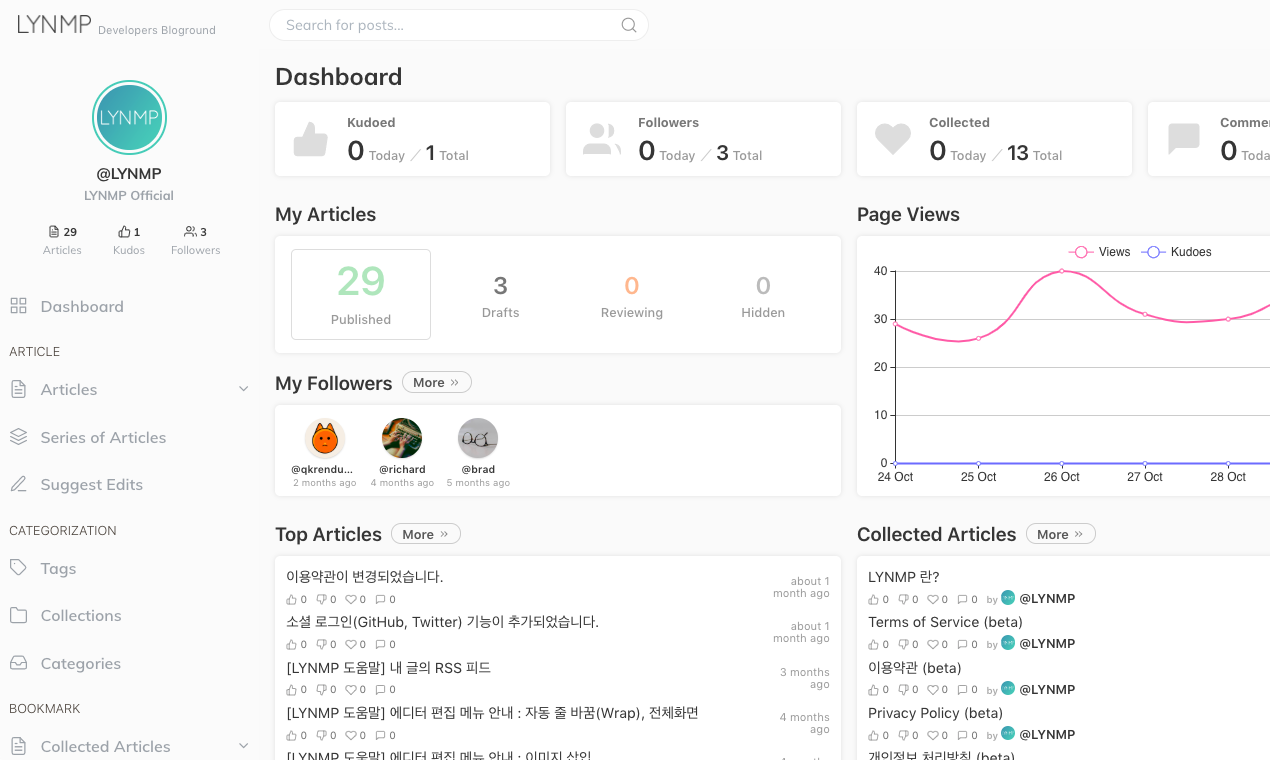Click the Collections folder icon
The width and height of the screenshot is (1270, 760).
pyautogui.click(x=18, y=615)
